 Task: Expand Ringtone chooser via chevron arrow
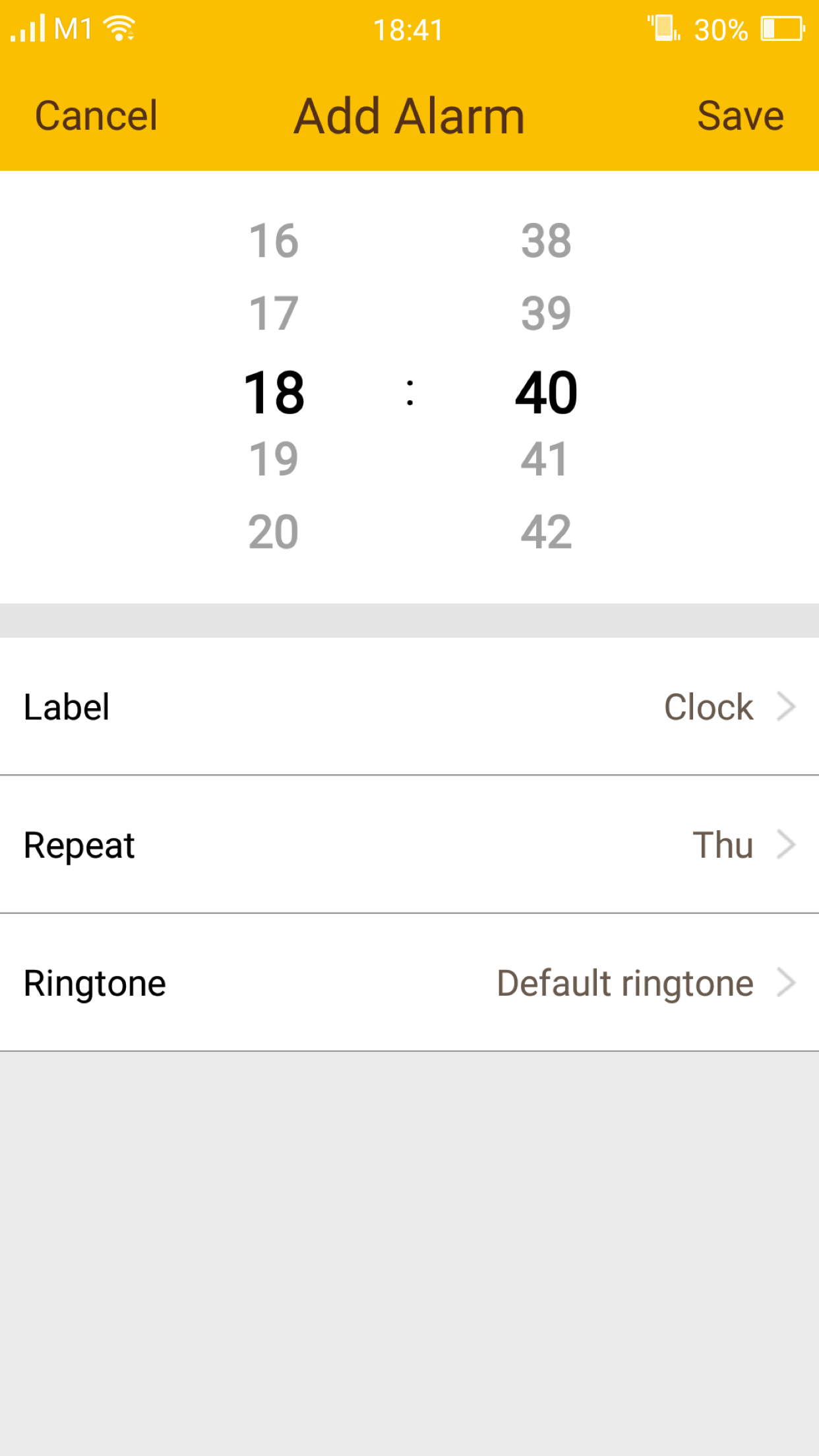pyautogui.click(x=786, y=983)
